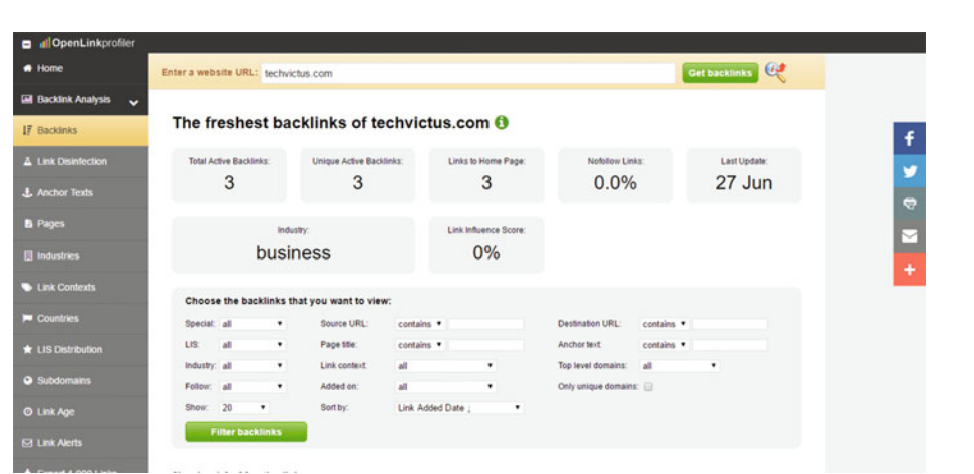Click the Link Alerts envelope icon
This screenshot has width=974, height=474.
pos(27,443)
